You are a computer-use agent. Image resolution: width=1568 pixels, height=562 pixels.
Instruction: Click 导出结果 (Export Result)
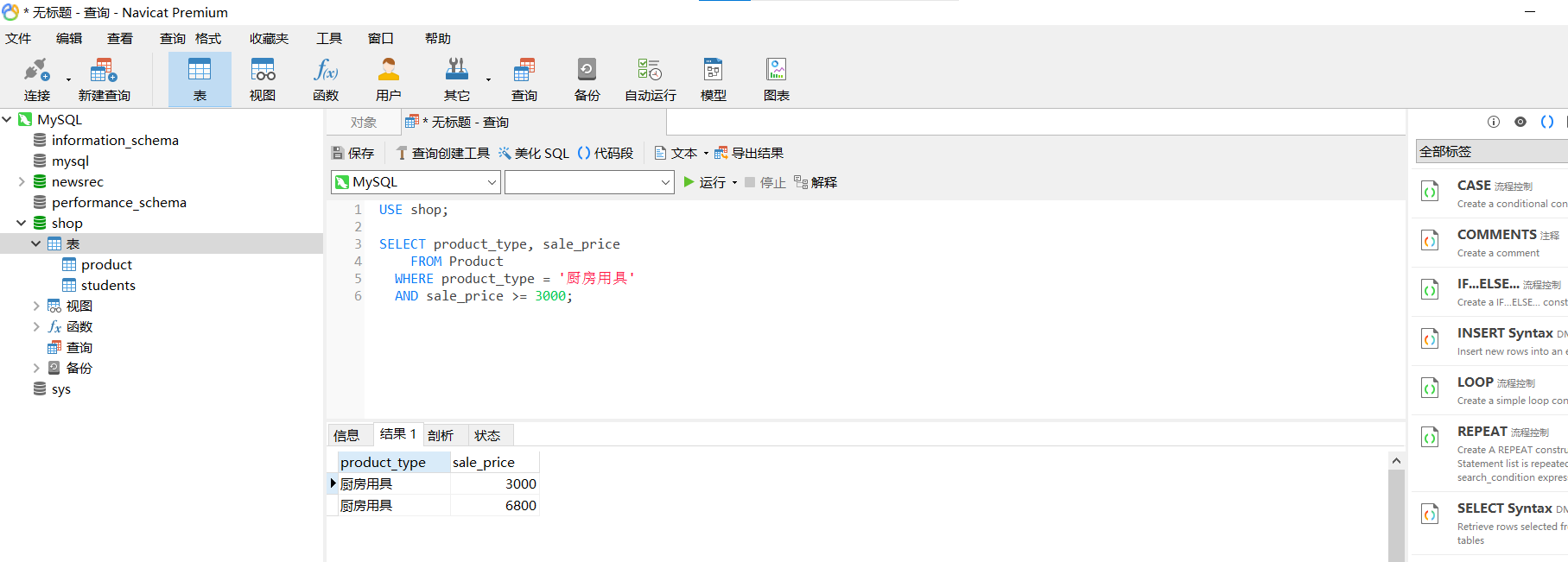(749, 153)
